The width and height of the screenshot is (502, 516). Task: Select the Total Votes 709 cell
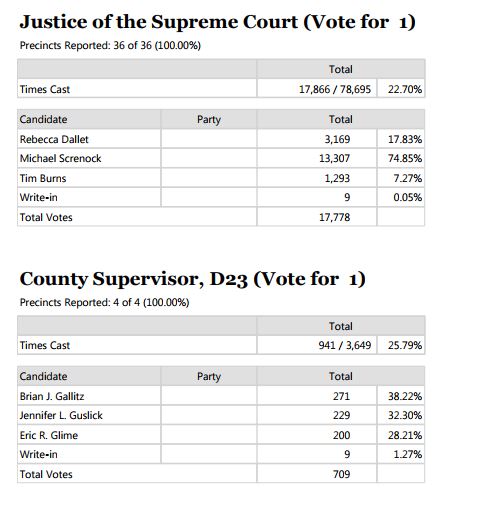[317, 474]
